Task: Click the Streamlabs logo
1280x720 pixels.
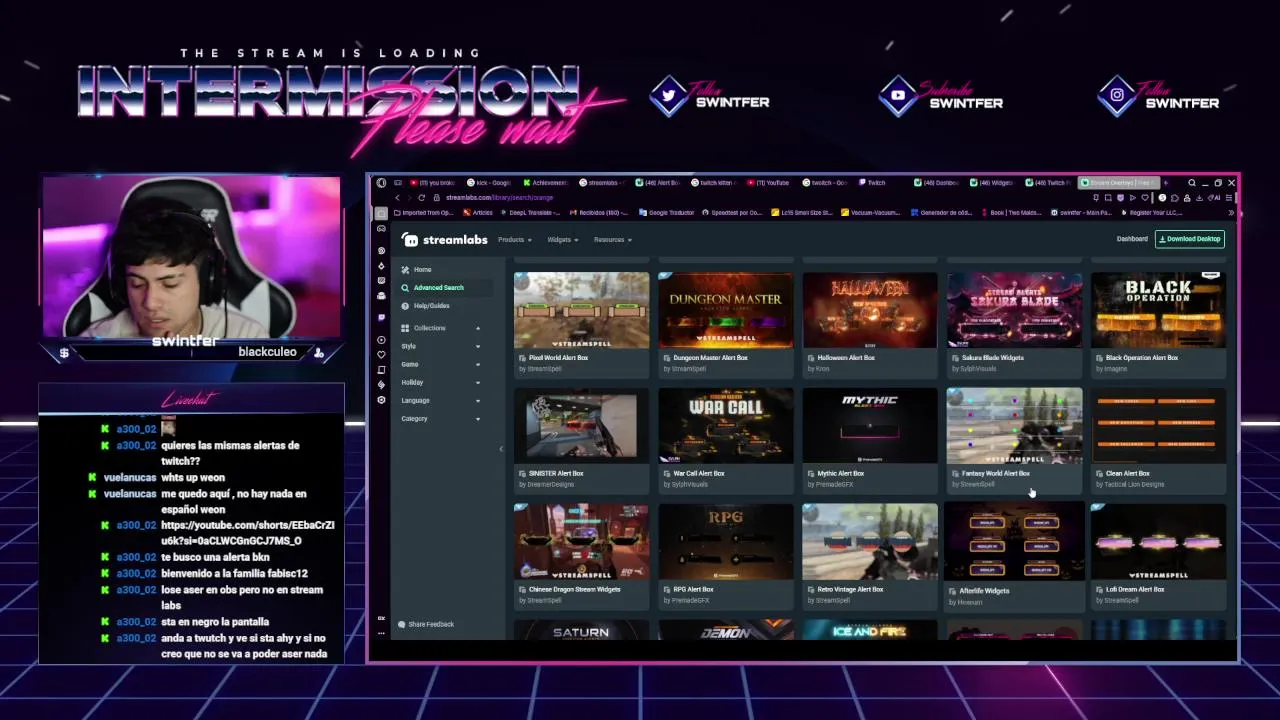Action: coord(446,240)
